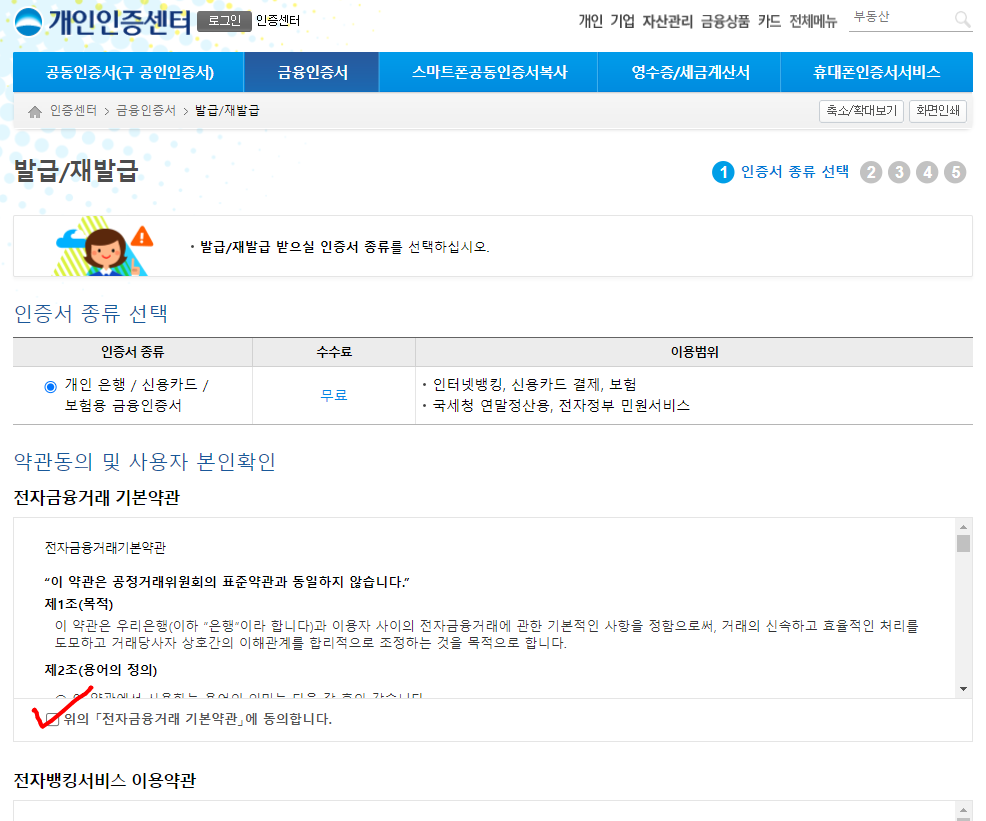The height and width of the screenshot is (821, 986).
Task: Click the search magnifier icon
Action: click(962, 19)
